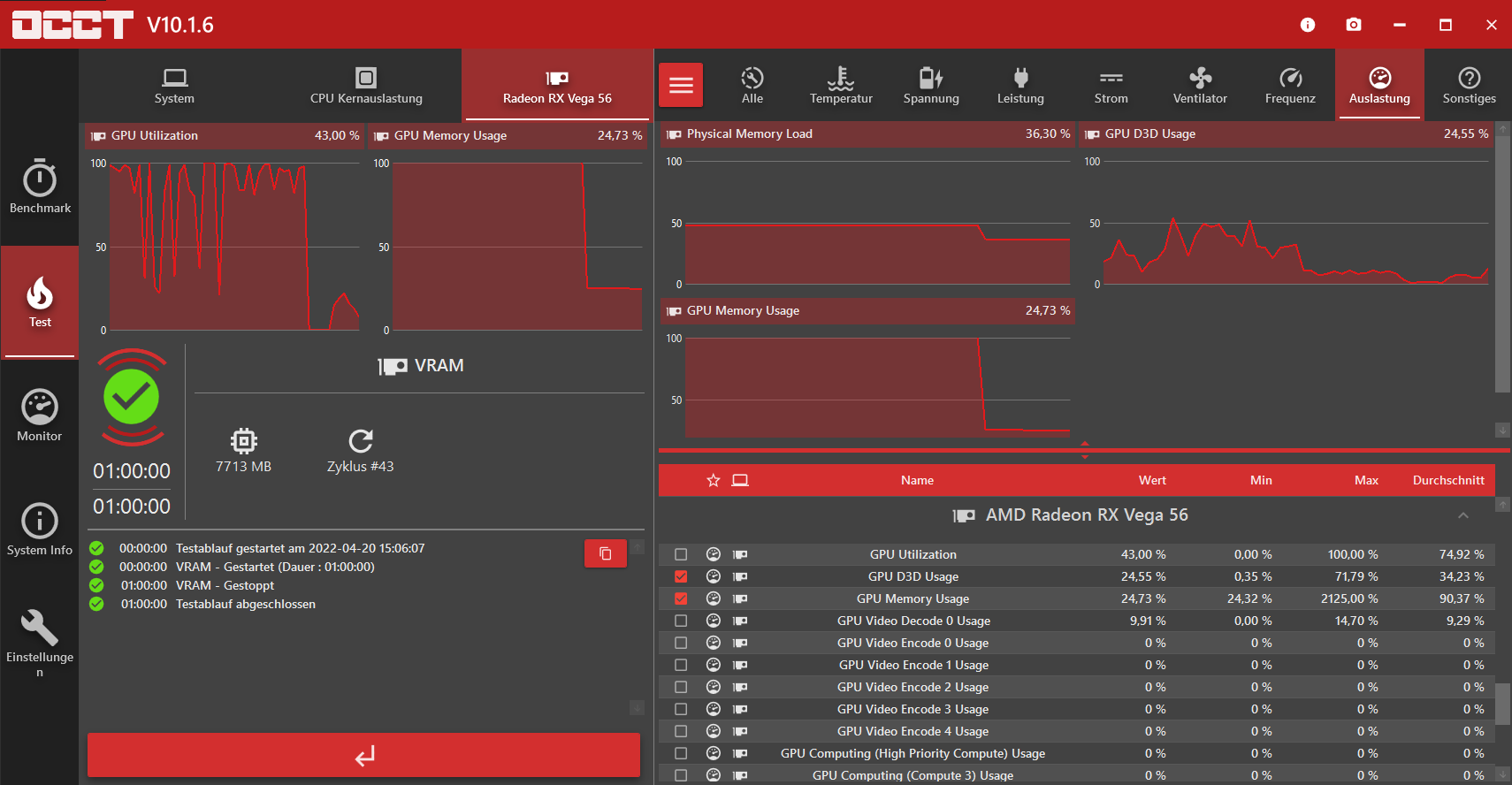This screenshot has height=785, width=1512.
Task: Open the Monitor section in sidebar
Action: tap(40, 416)
